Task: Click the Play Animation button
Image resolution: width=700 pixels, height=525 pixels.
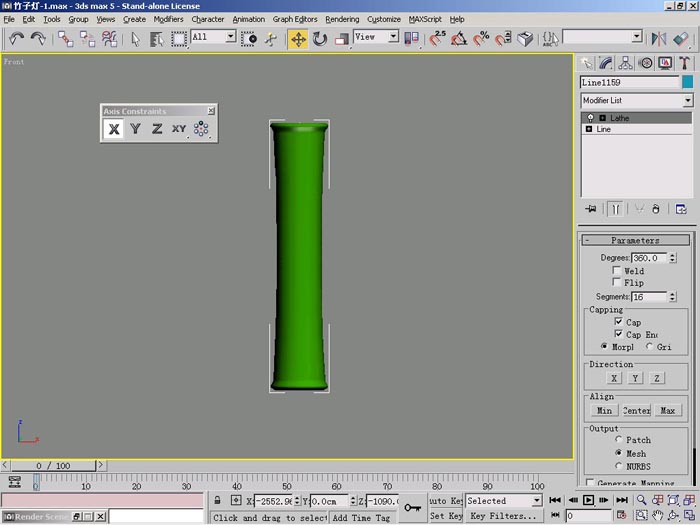Action: point(588,500)
